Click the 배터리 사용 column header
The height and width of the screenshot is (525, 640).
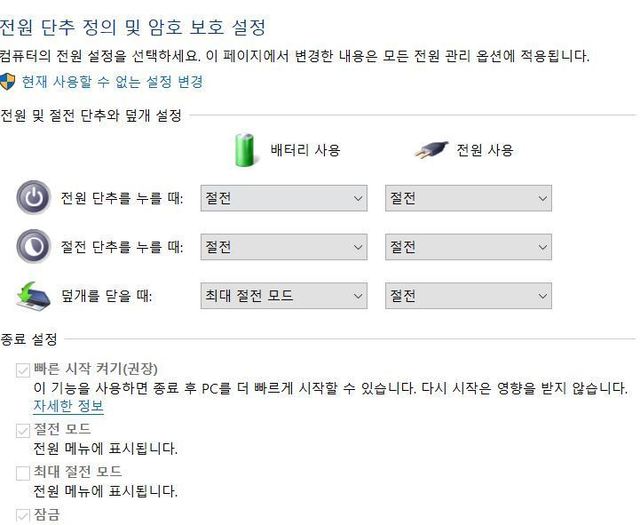click(x=305, y=150)
